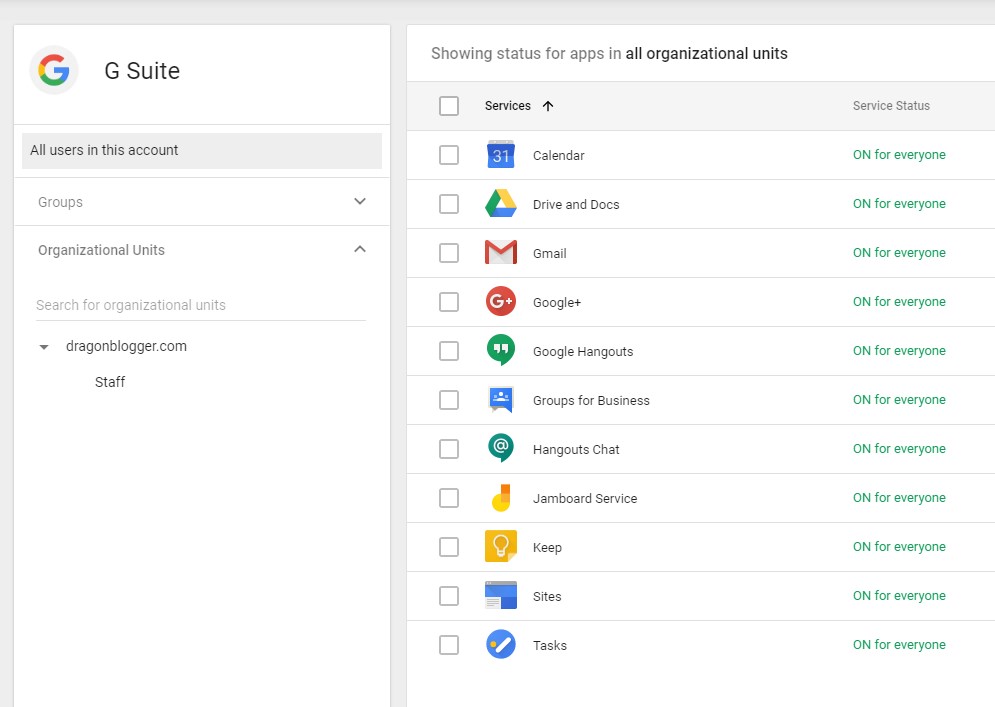
Task: Click Hangouts Chat ON for everyone status
Action: pos(899,449)
